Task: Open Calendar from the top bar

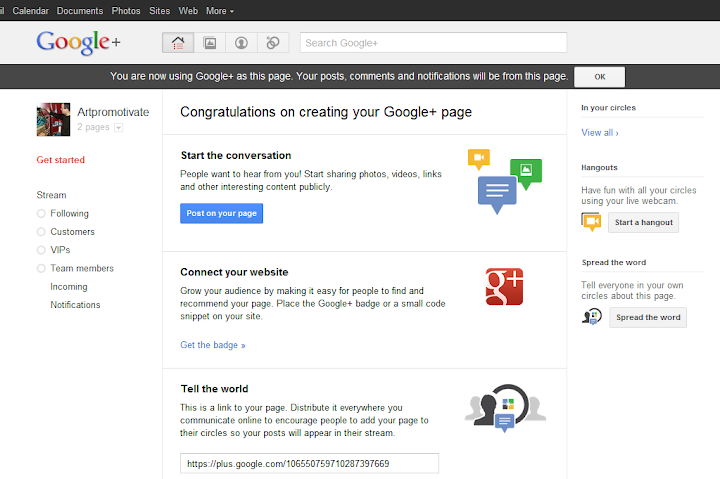Action: tap(30, 11)
